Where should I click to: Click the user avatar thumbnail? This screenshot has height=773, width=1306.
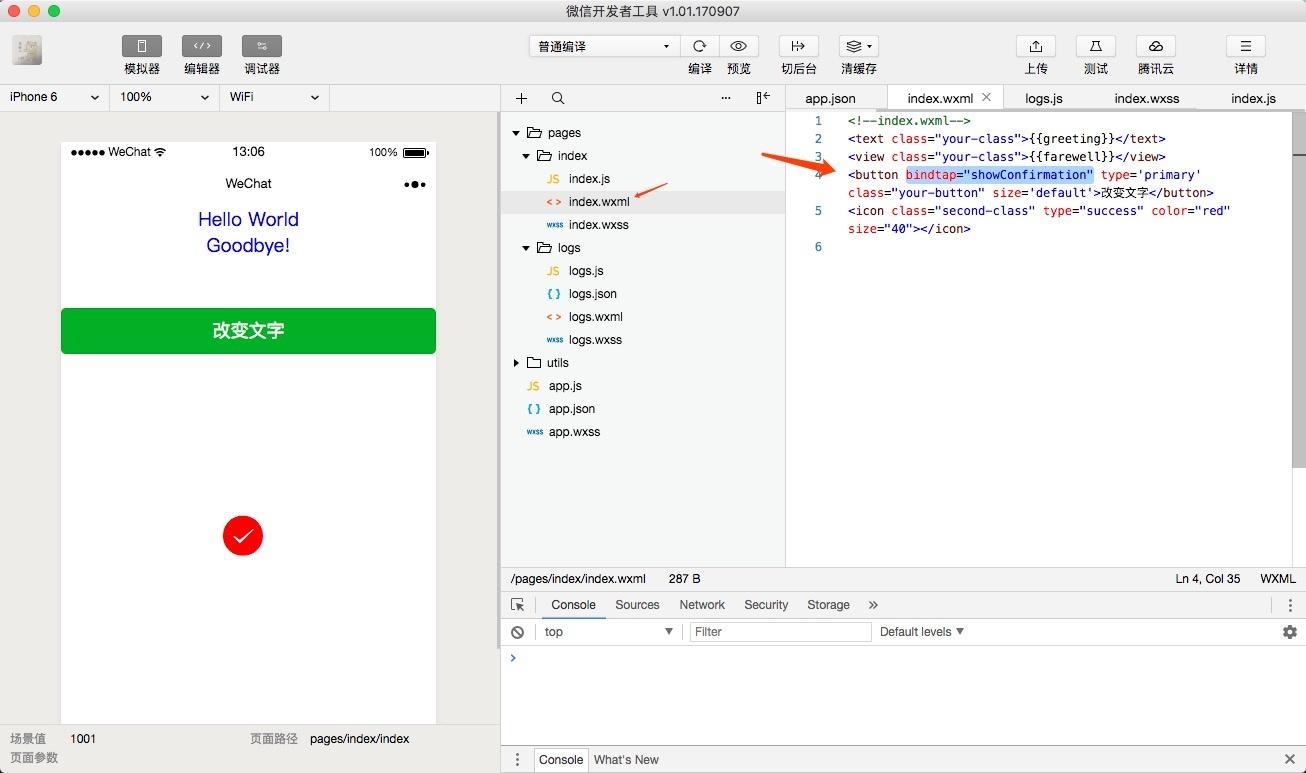(x=27, y=51)
